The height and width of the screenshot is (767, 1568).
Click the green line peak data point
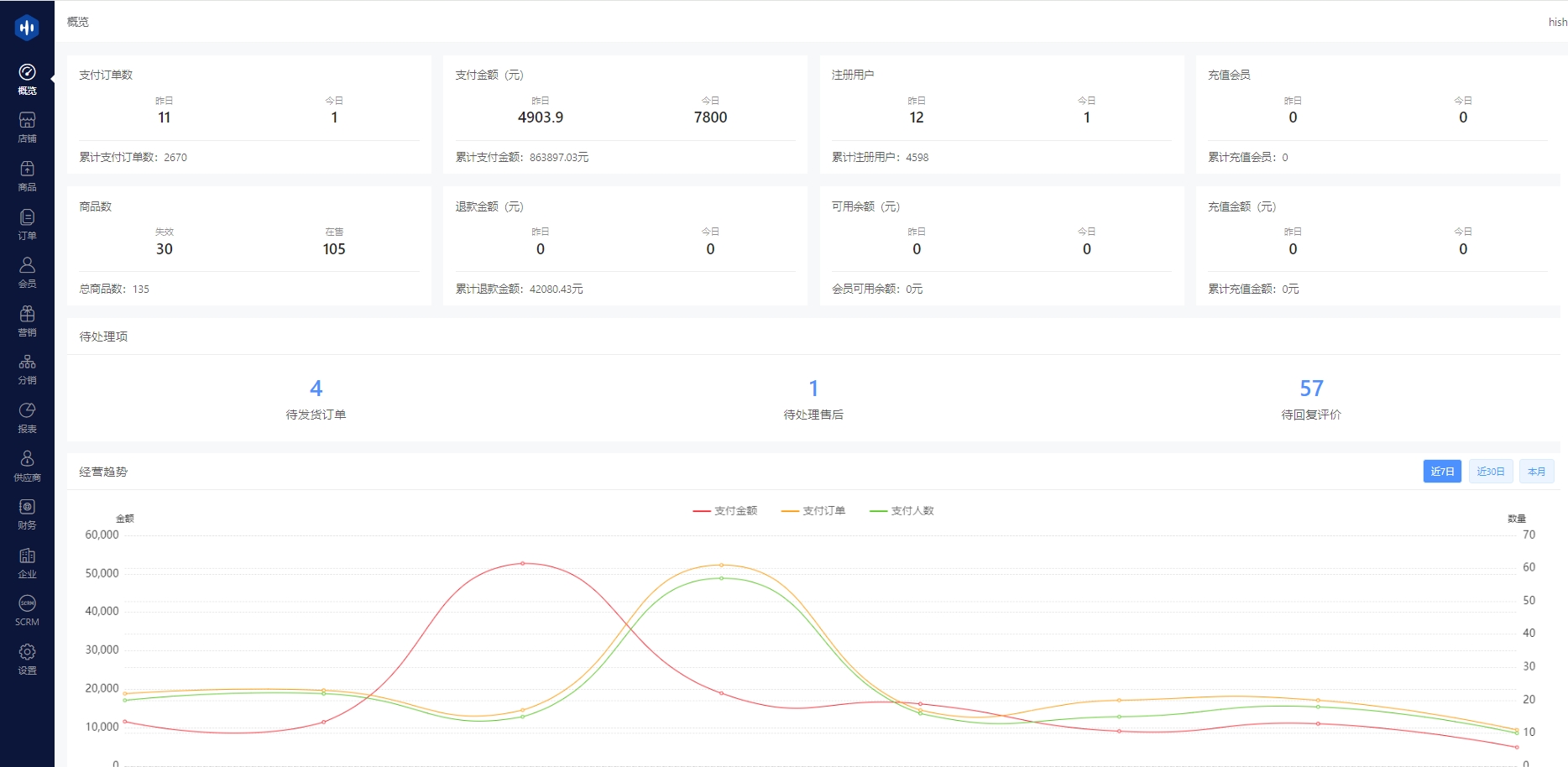pyautogui.click(x=721, y=578)
